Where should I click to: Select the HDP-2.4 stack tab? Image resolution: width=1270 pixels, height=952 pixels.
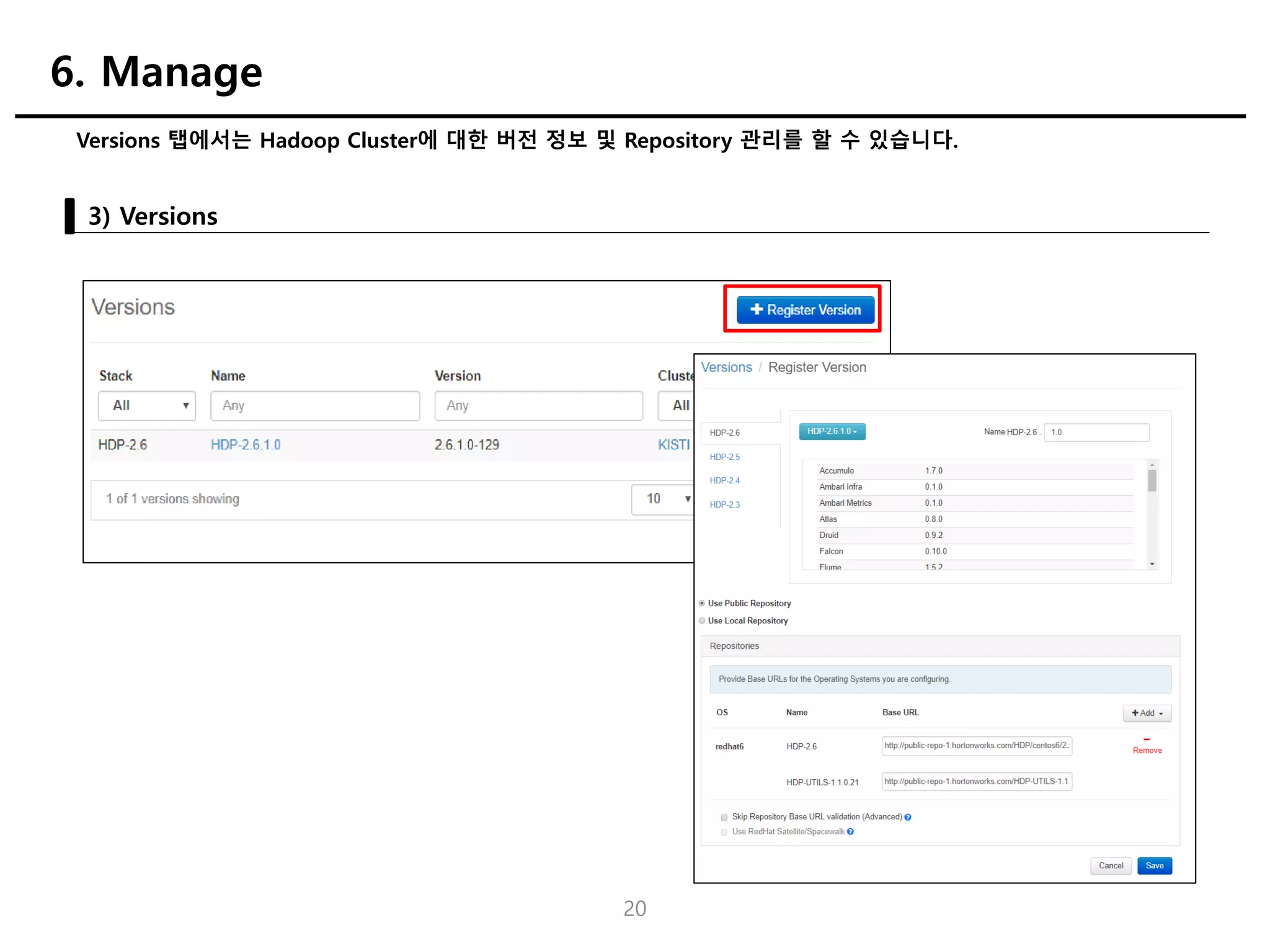click(725, 480)
